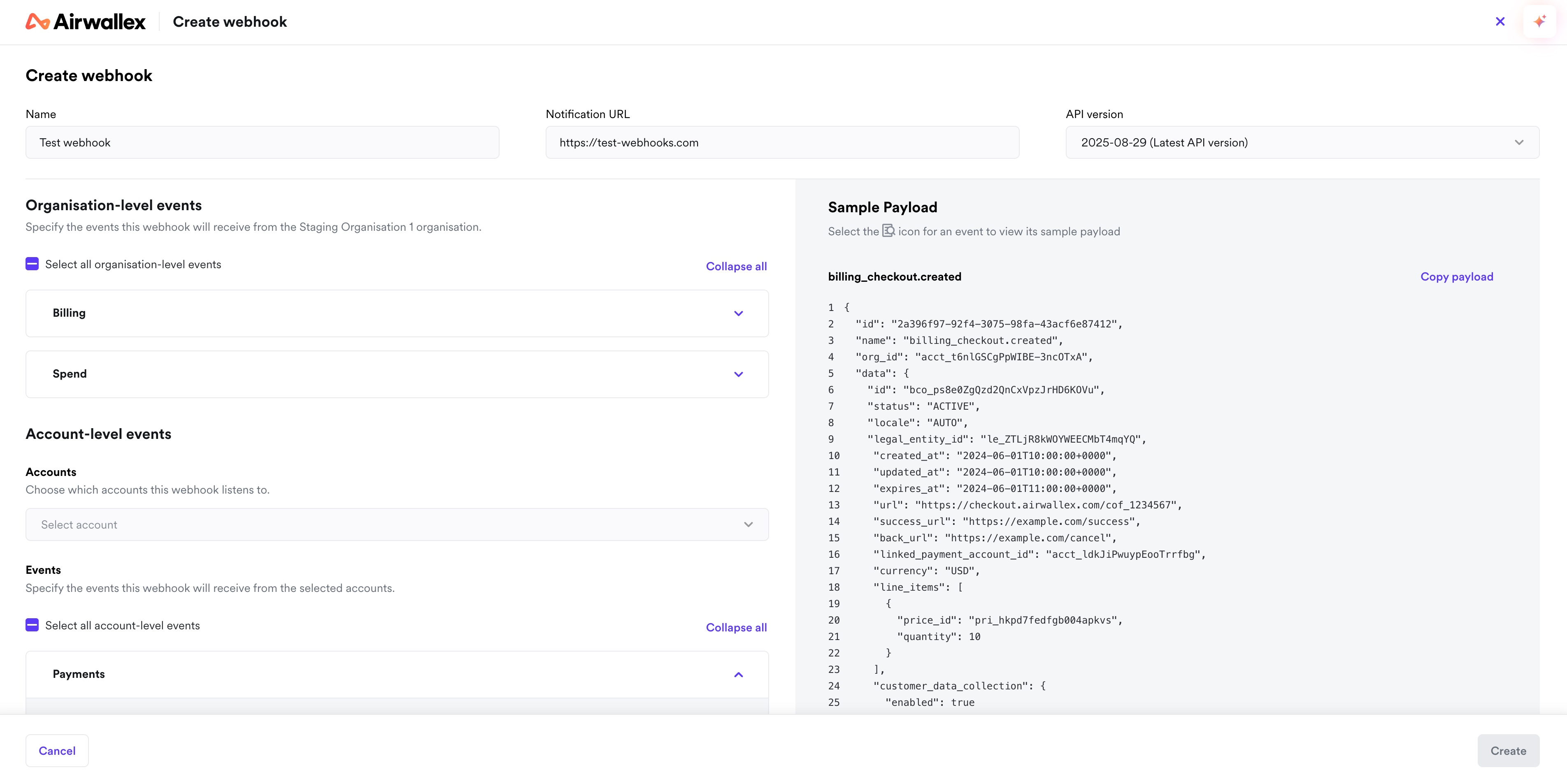This screenshot has width=1567, height=784.
Task: Click into the webhook Name field
Action: click(262, 142)
